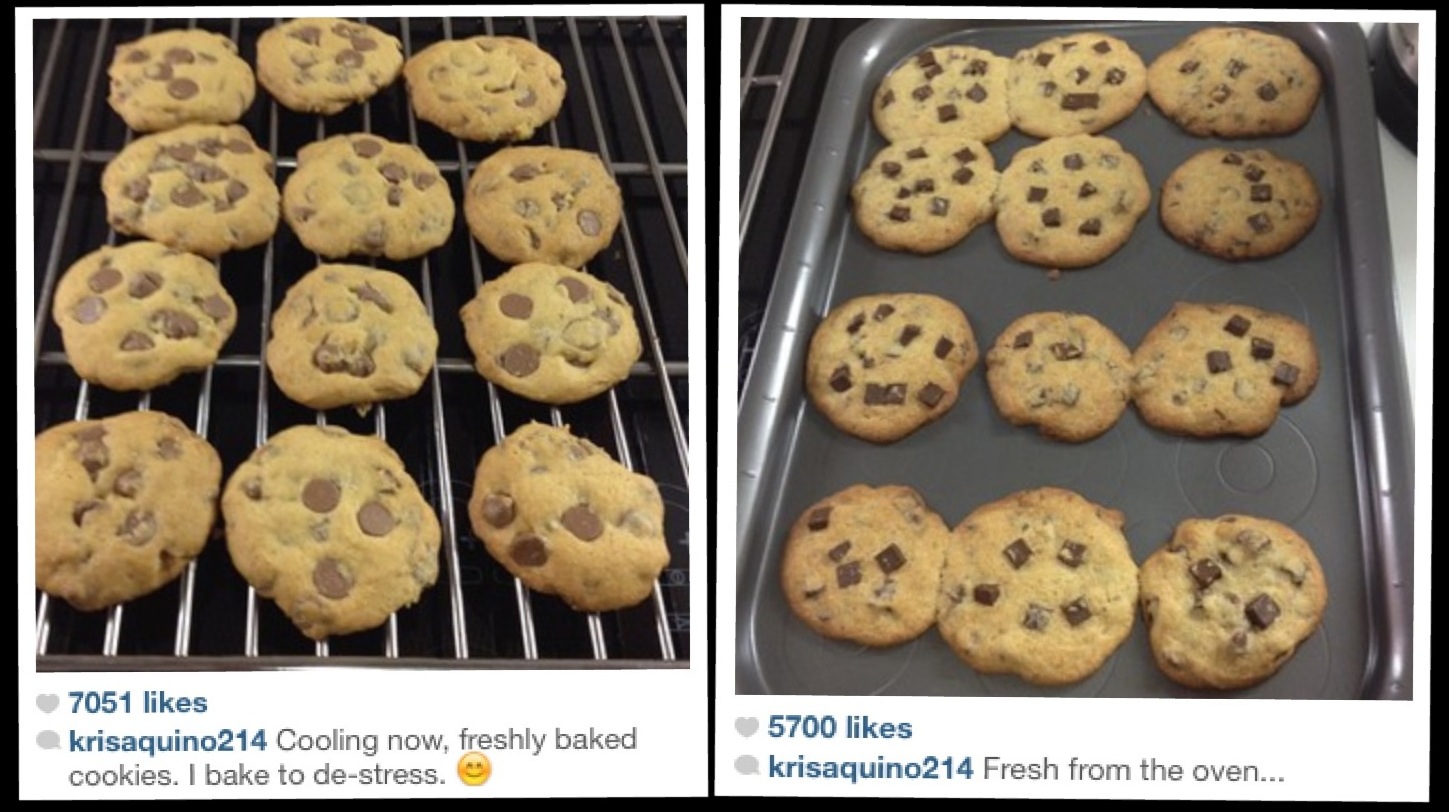Open the 5700 likes list
This screenshot has height=812, width=1449.
click(840, 728)
